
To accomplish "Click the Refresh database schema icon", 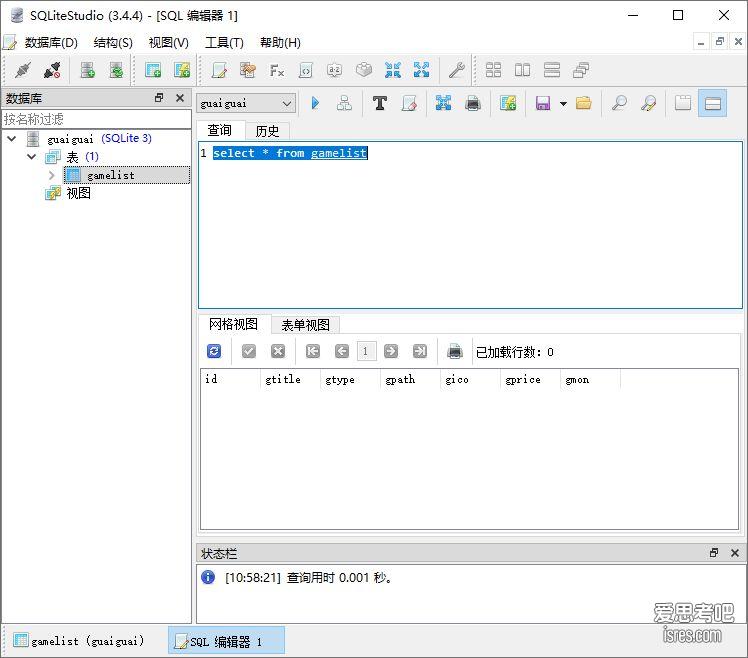I will [x=116, y=70].
